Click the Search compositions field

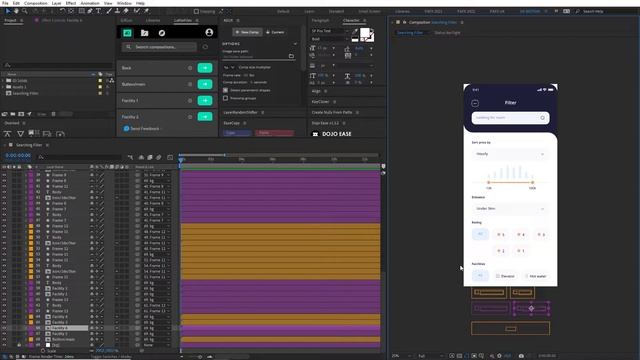click(159, 47)
